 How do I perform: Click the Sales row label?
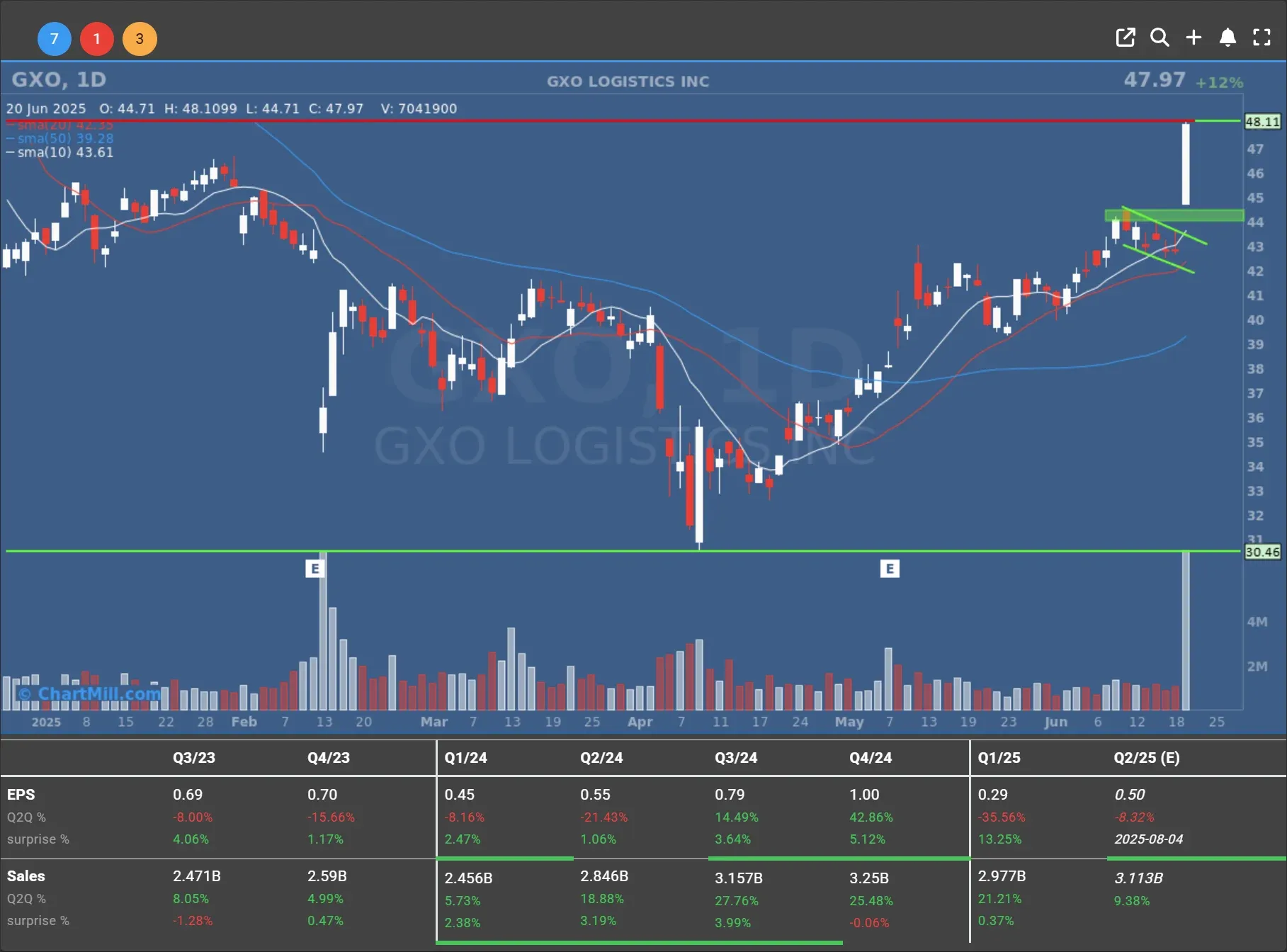(26, 876)
